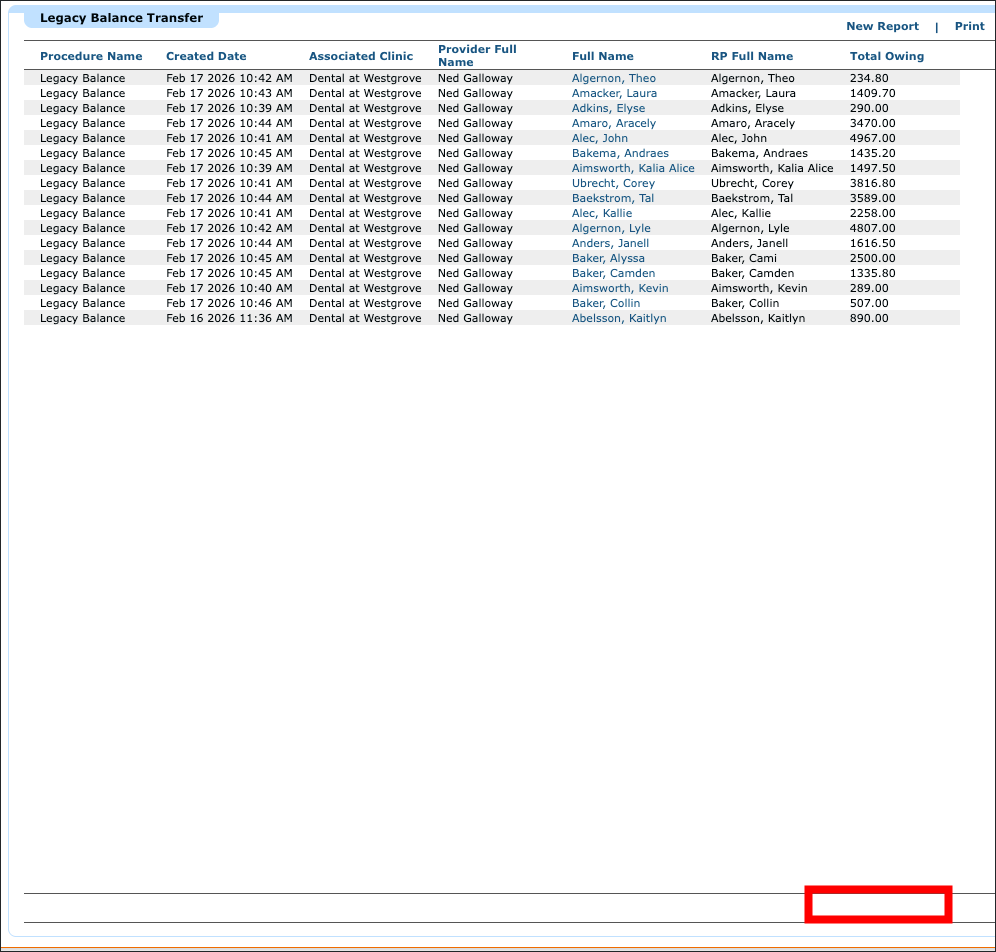Open patient Baker, Alyssa link
This screenshot has width=996, height=952.
[x=608, y=258]
